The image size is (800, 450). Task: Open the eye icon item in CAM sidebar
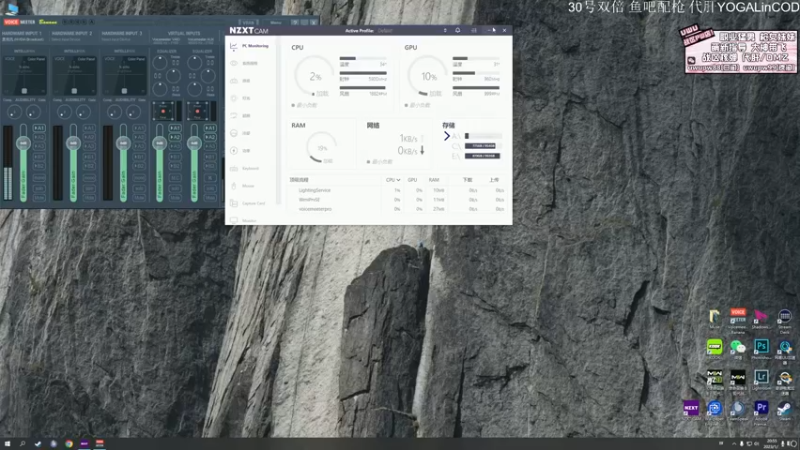[234, 63]
